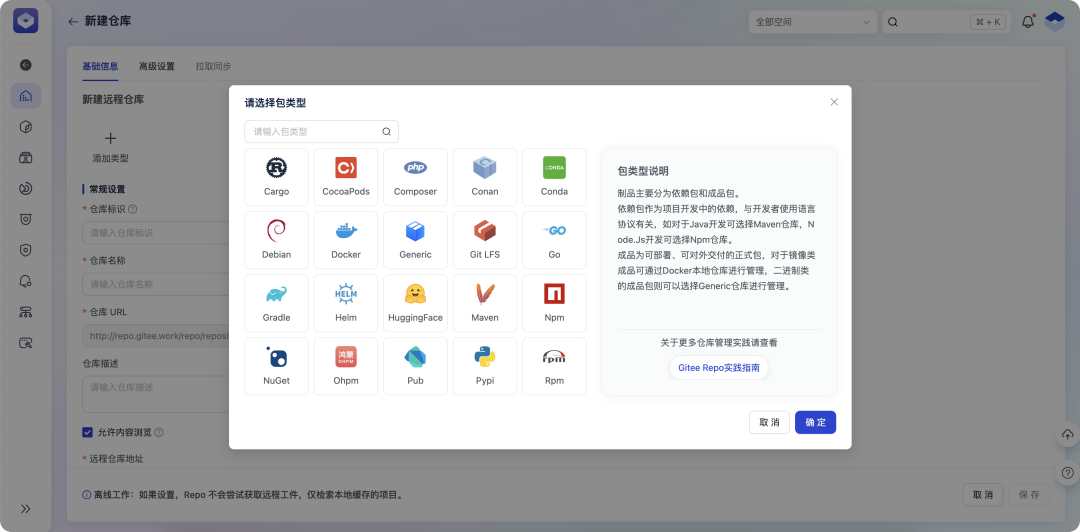The image size is (1080, 532).
Task: Select the Cargo package type
Action: tap(276, 177)
